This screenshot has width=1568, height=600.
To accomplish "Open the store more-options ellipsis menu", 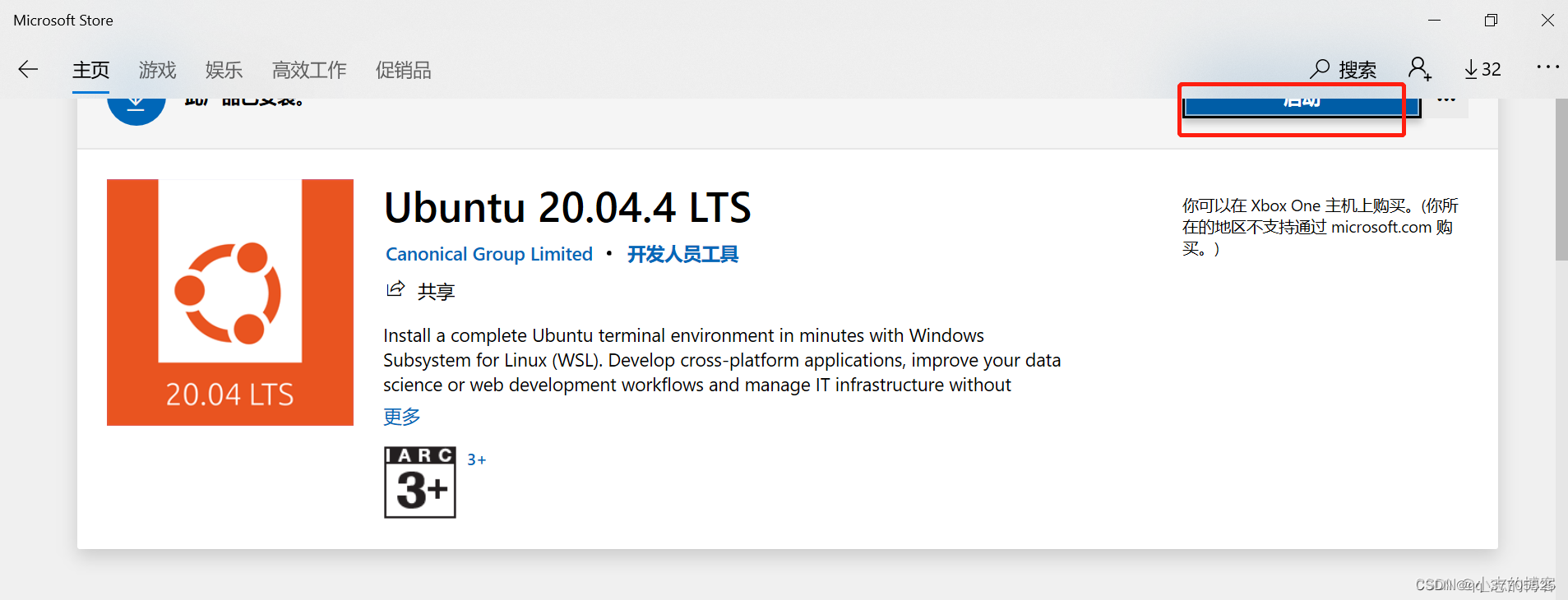I will pos(1547,67).
